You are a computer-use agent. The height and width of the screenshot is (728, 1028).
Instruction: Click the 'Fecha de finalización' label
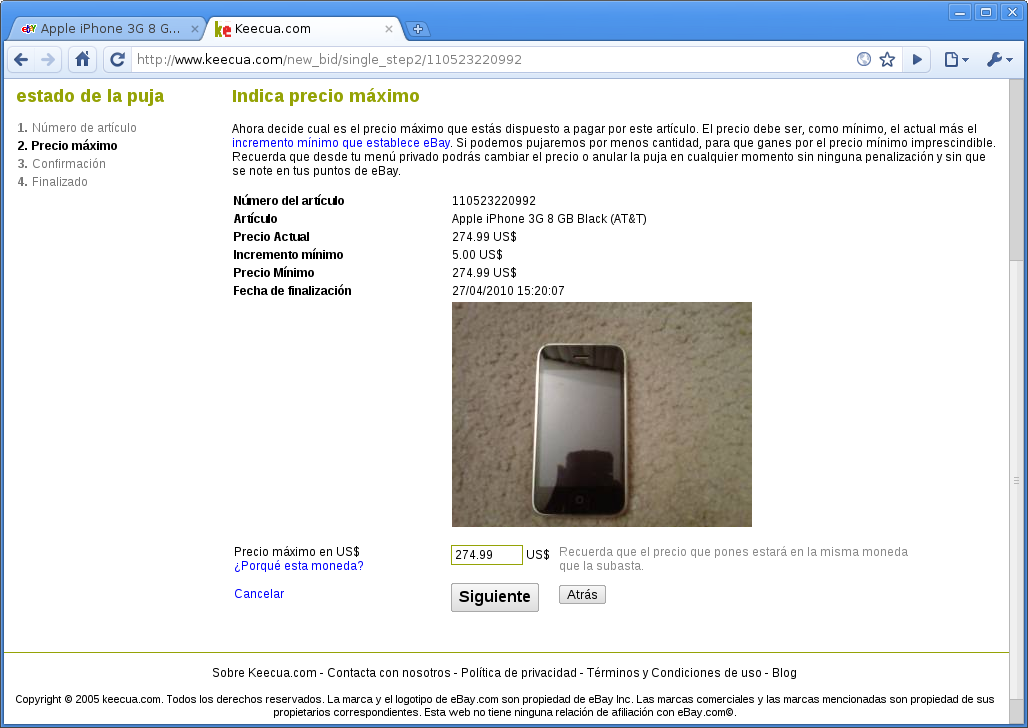[x=292, y=291]
